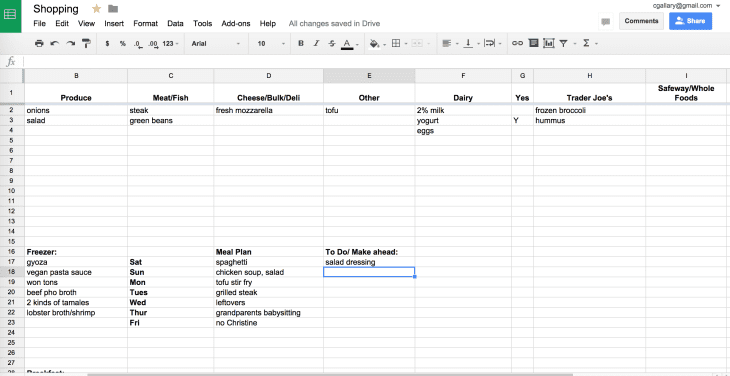Open the comment bubble icon near Comments
Viewport: 730px width, 376px height.
coord(606,21)
